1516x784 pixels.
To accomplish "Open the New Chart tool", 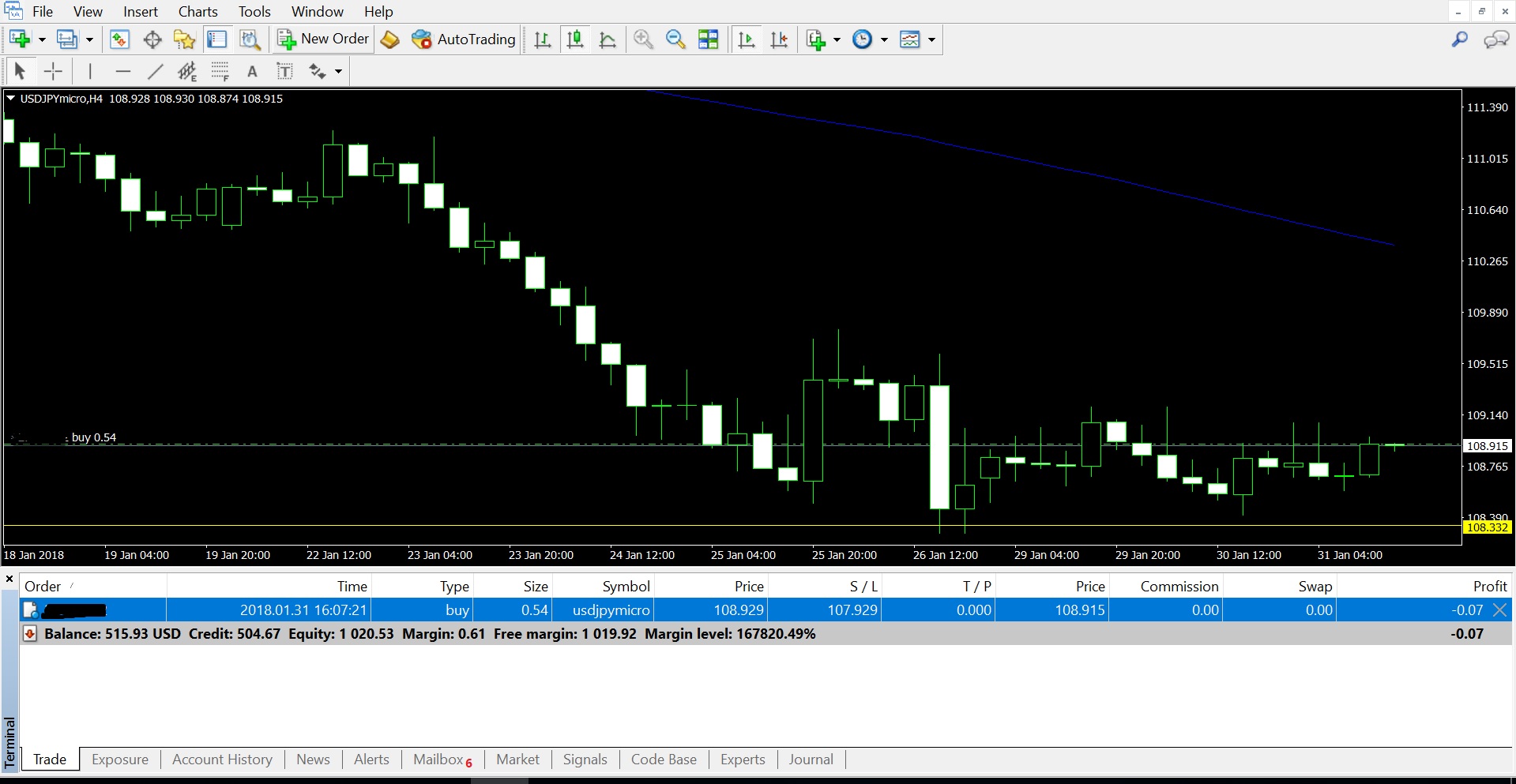I will click(20, 39).
